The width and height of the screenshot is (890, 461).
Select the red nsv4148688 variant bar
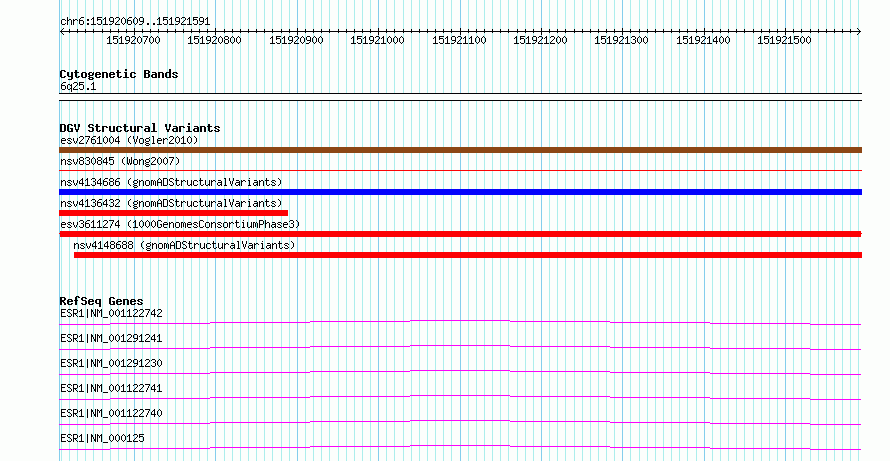(x=468, y=255)
